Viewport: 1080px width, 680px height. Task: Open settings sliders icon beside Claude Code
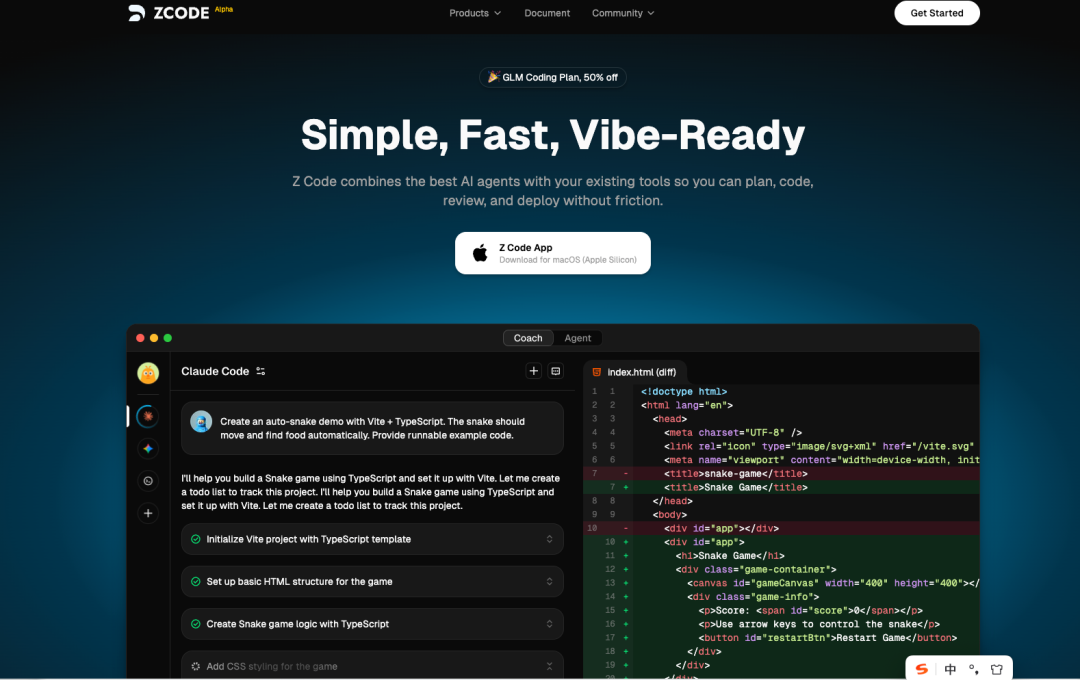tap(261, 371)
